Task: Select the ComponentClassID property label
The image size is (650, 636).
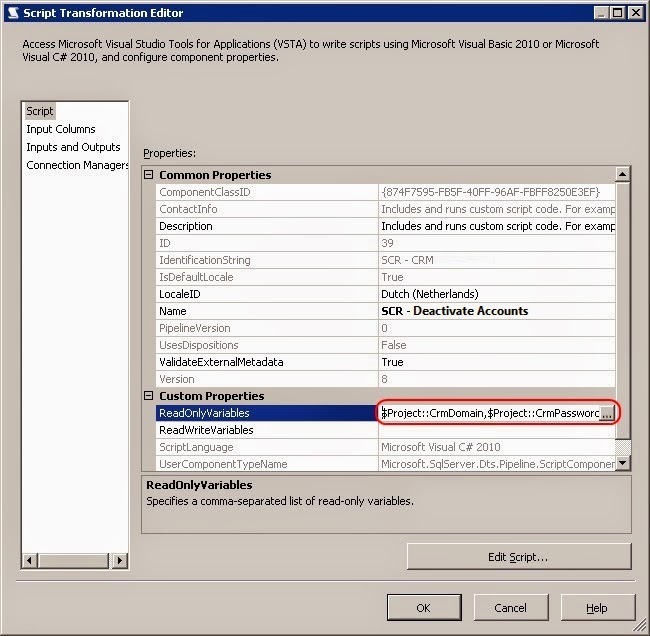Action: pos(205,192)
